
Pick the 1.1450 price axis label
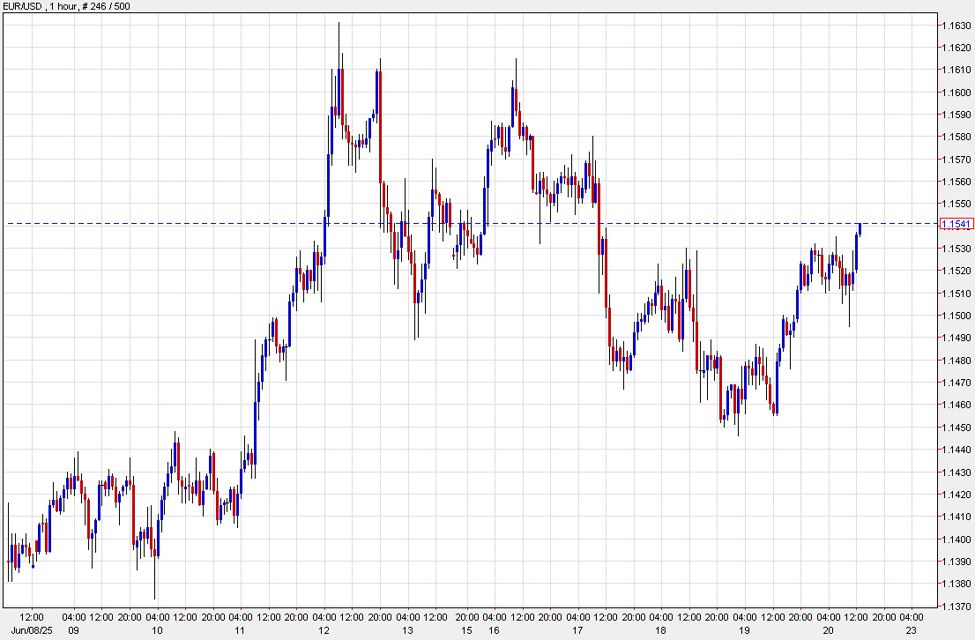point(956,427)
